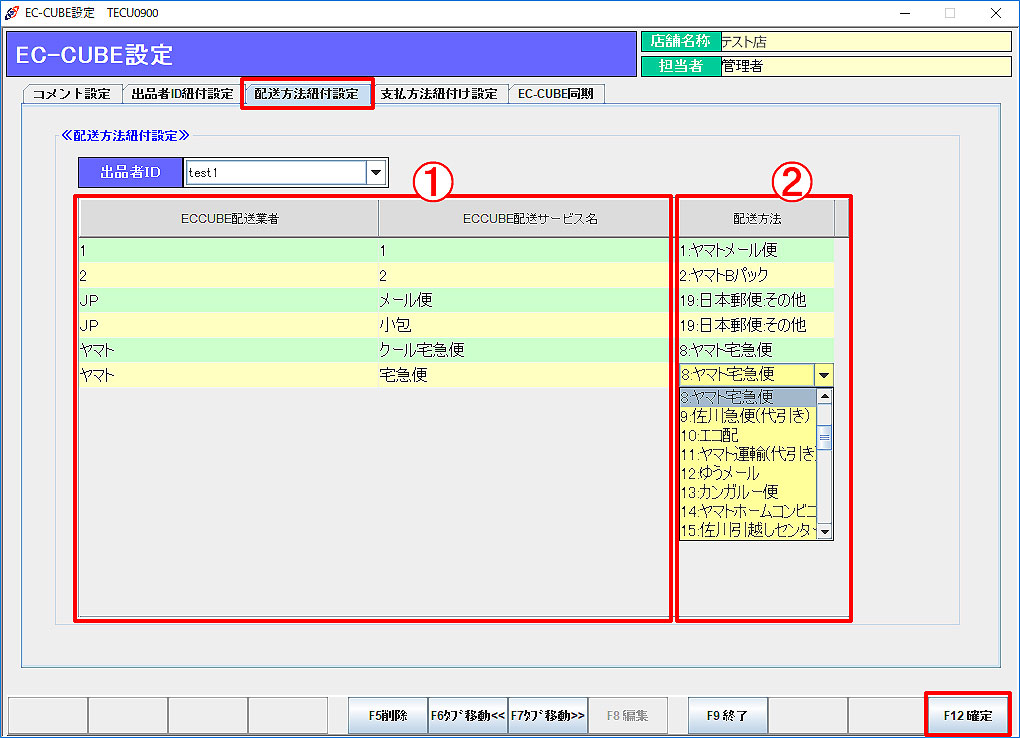Viewport: 1020px width, 738px height.
Task: Select 12:ゆうメール in the dropdown list
Action: tap(747, 473)
